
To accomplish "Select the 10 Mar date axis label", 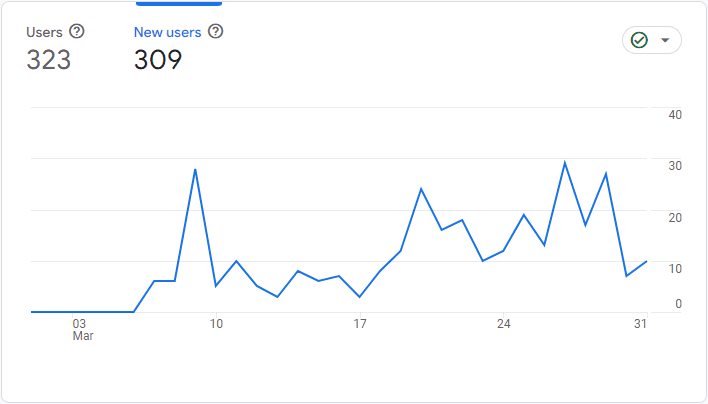I will tap(216, 324).
